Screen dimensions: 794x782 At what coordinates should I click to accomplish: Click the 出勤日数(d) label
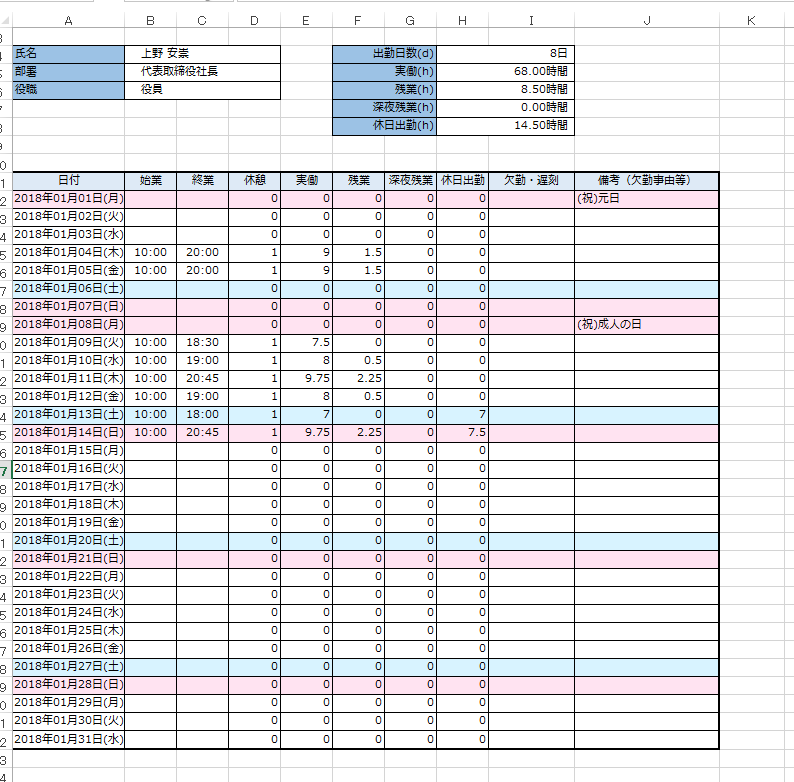[384, 54]
